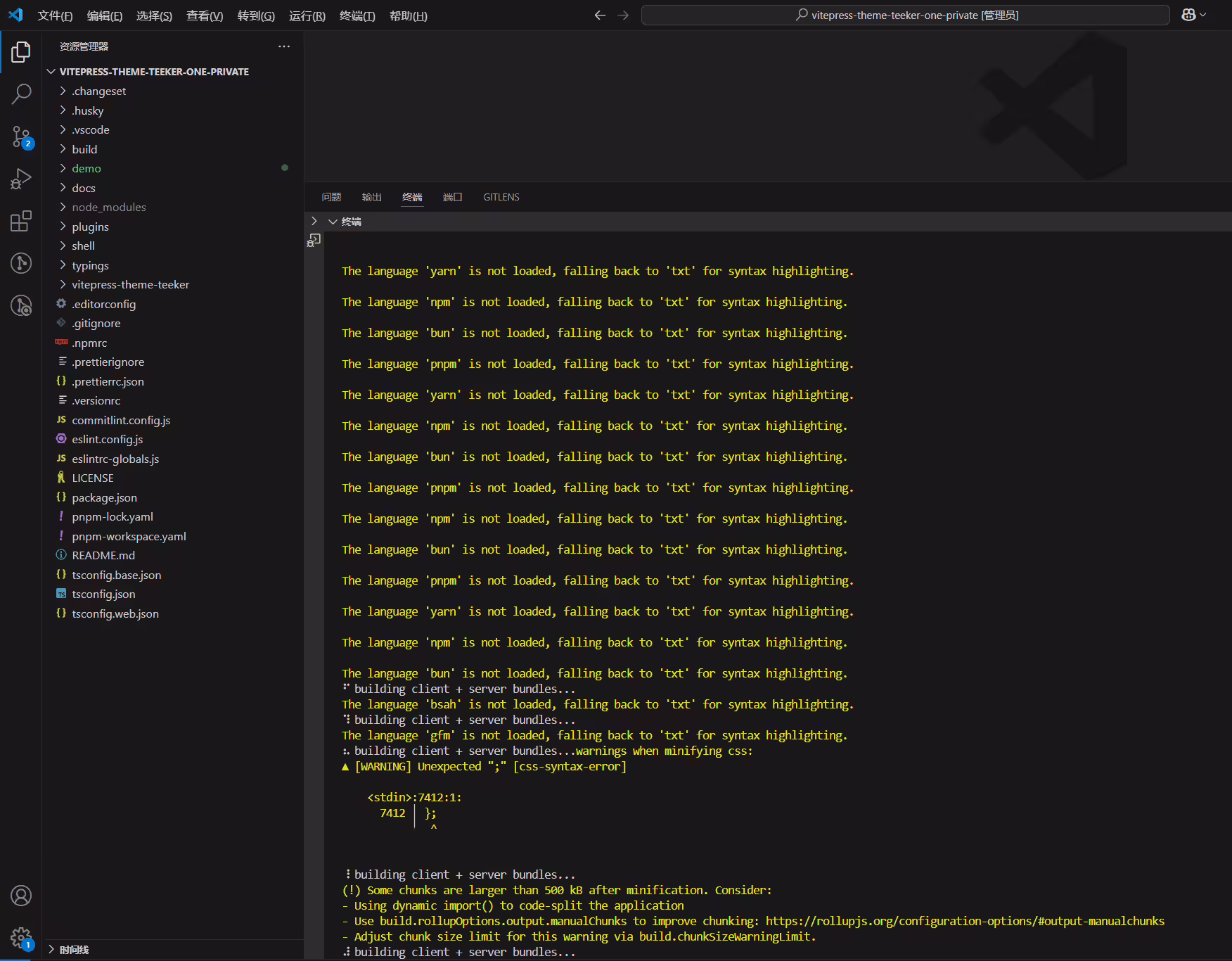Open the 编辑(E) menu
This screenshot has height=961, width=1232.
click(105, 15)
